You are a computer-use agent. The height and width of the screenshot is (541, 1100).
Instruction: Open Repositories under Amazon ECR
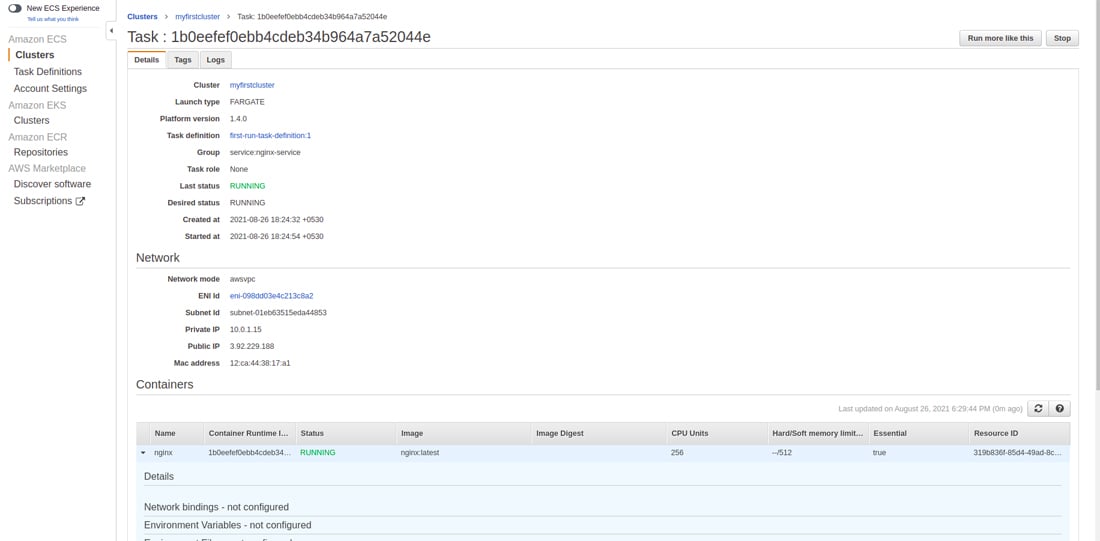click(x=41, y=152)
